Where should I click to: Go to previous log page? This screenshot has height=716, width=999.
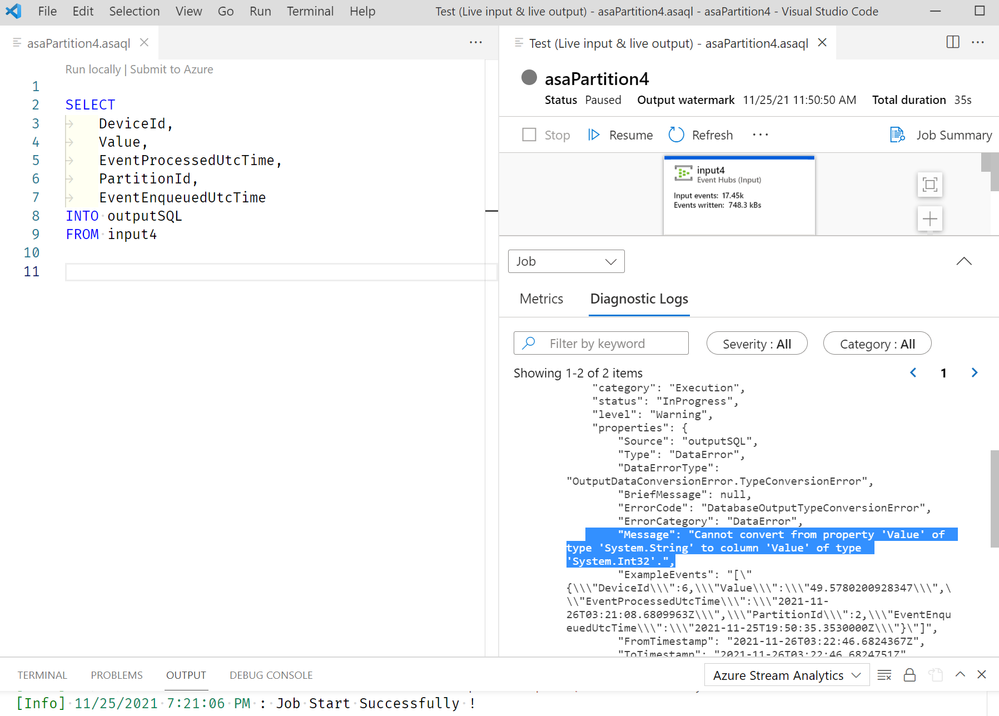click(x=913, y=373)
